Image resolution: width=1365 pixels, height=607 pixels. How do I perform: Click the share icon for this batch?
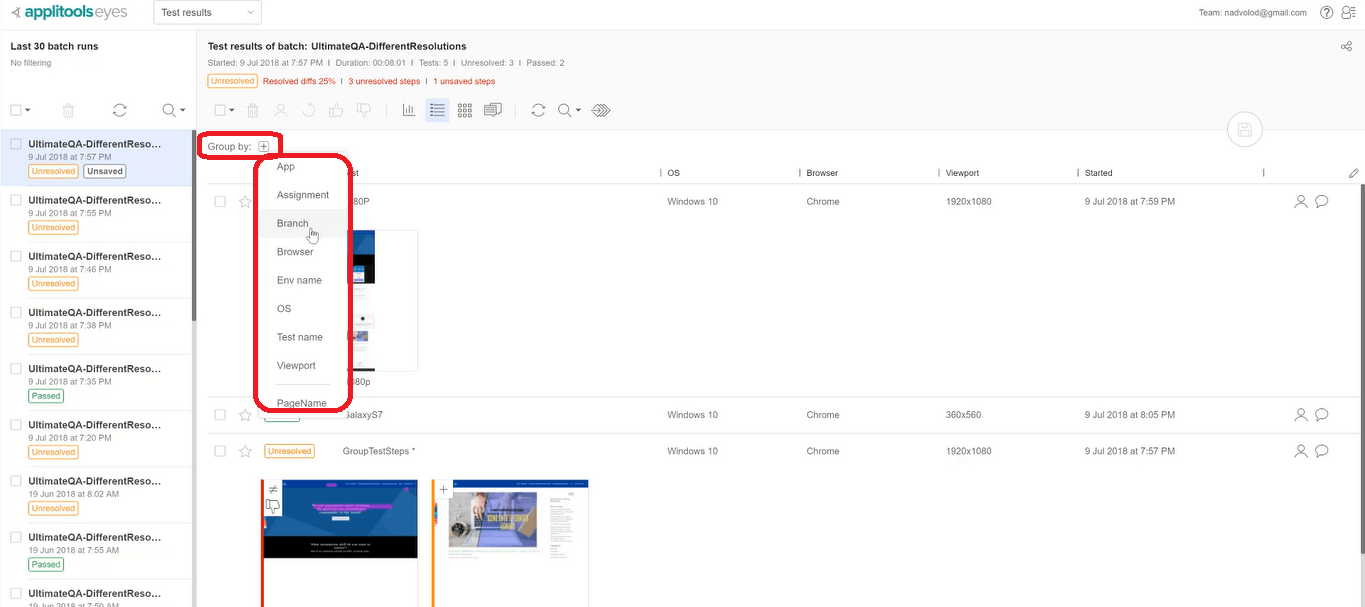[1346, 47]
